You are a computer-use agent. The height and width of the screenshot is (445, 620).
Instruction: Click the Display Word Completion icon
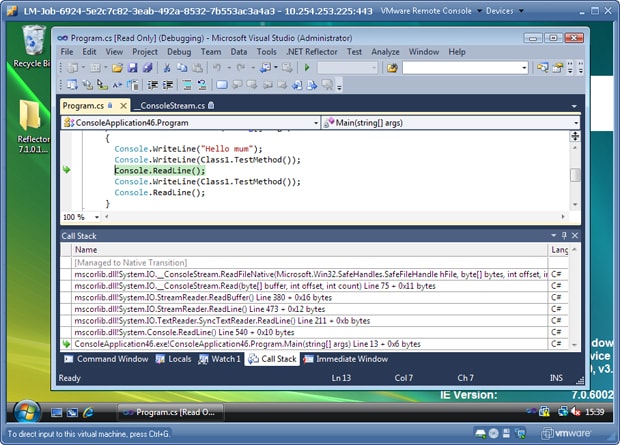point(117,85)
